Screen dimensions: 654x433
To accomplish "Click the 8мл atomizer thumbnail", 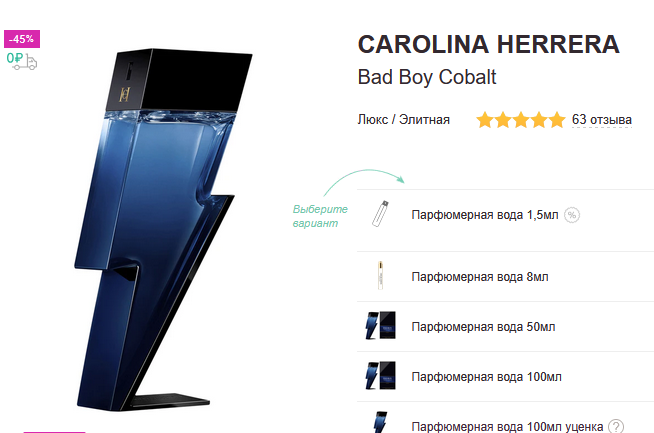I will click(380, 275).
